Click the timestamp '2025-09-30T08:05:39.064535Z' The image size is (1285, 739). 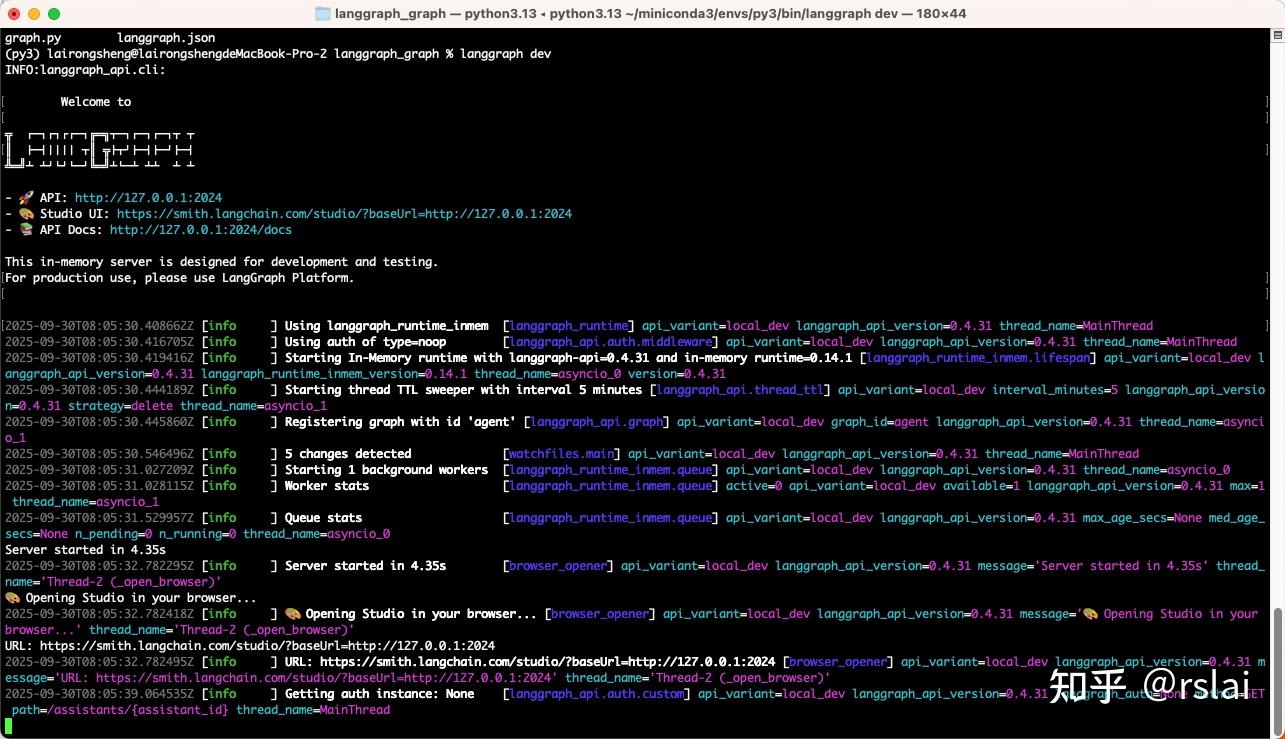[x=100, y=694]
